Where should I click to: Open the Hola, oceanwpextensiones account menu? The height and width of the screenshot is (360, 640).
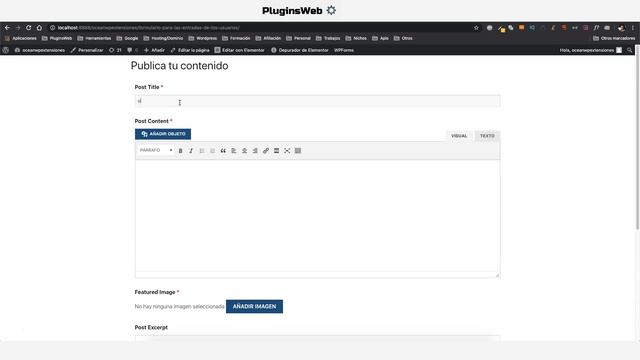(x=591, y=50)
